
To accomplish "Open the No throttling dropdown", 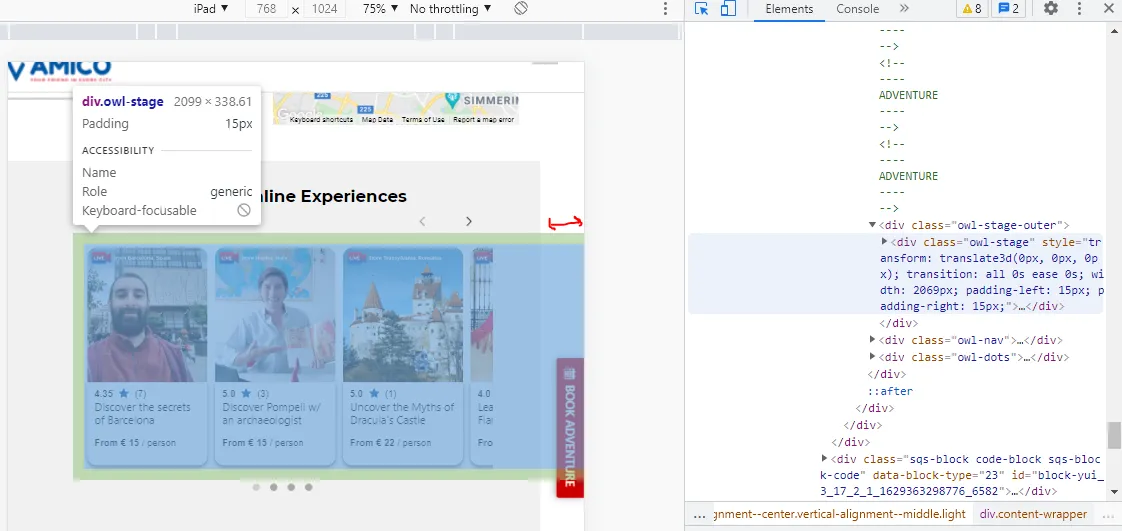I will click(451, 9).
